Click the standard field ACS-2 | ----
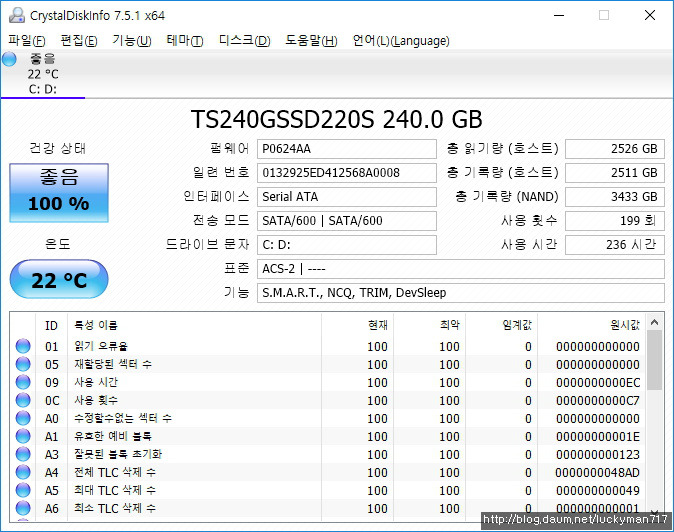 pyautogui.click(x=461, y=269)
